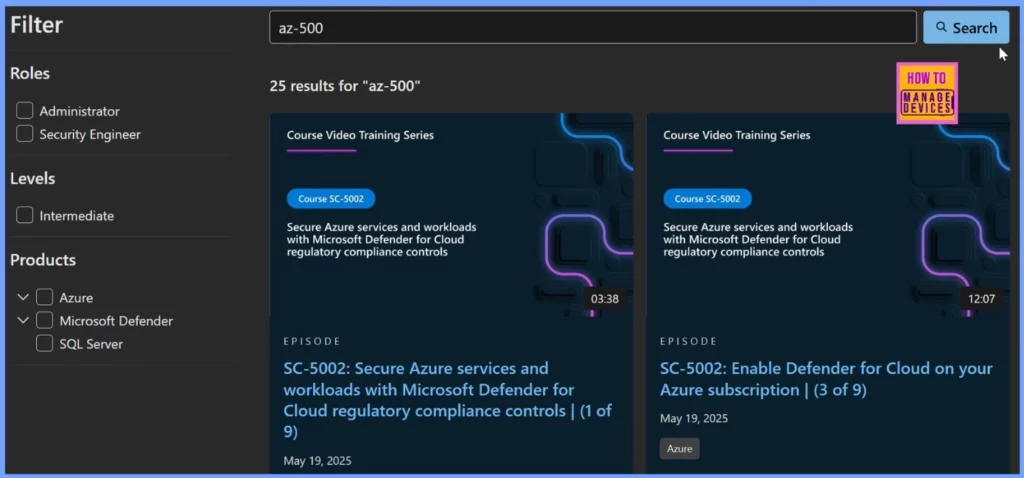1024x478 pixels.
Task: Click the '25 results for "az-500"' text
Action: tap(345, 86)
